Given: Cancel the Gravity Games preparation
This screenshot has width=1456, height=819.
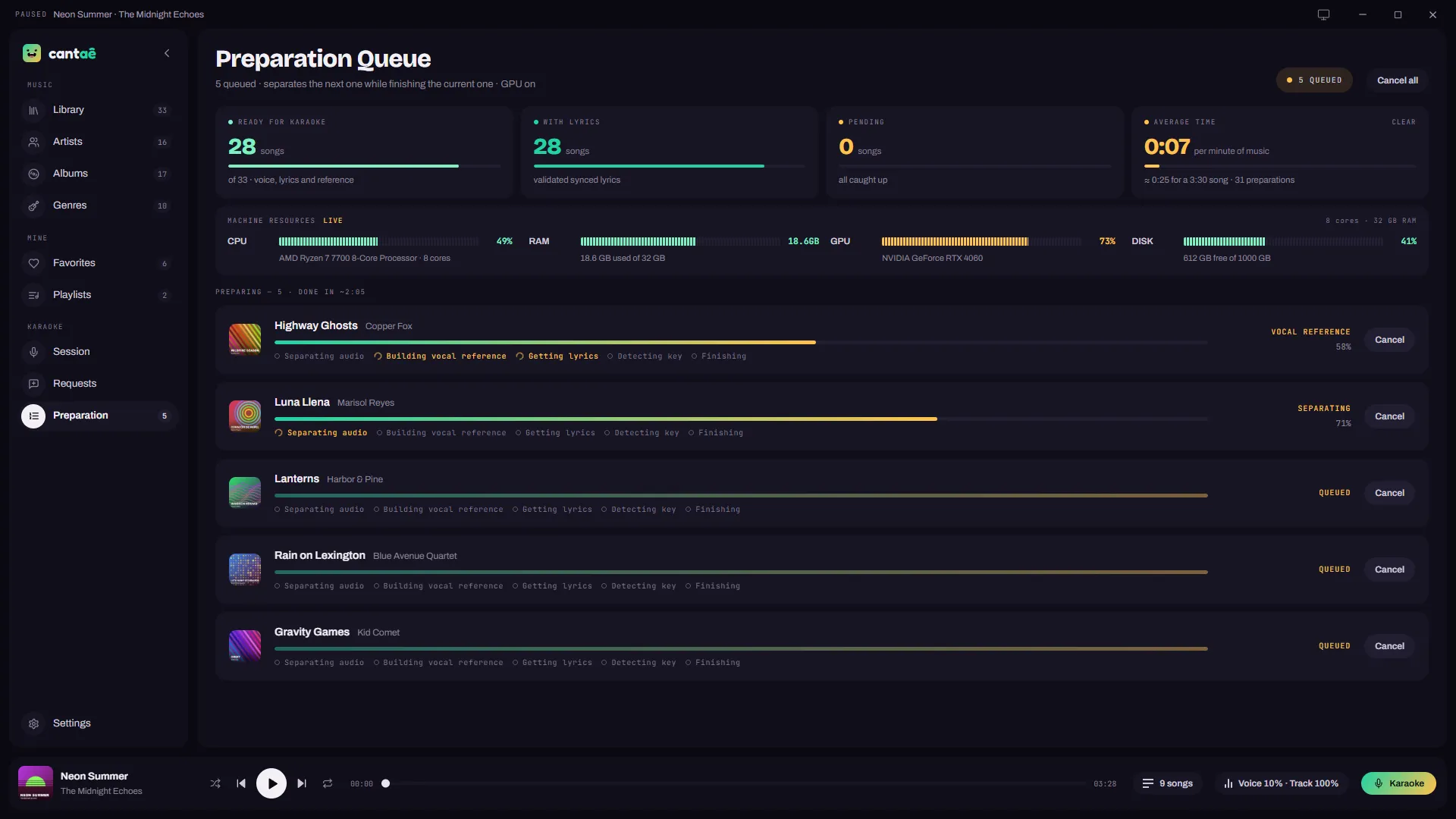Looking at the screenshot, I should [x=1389, y=646].
